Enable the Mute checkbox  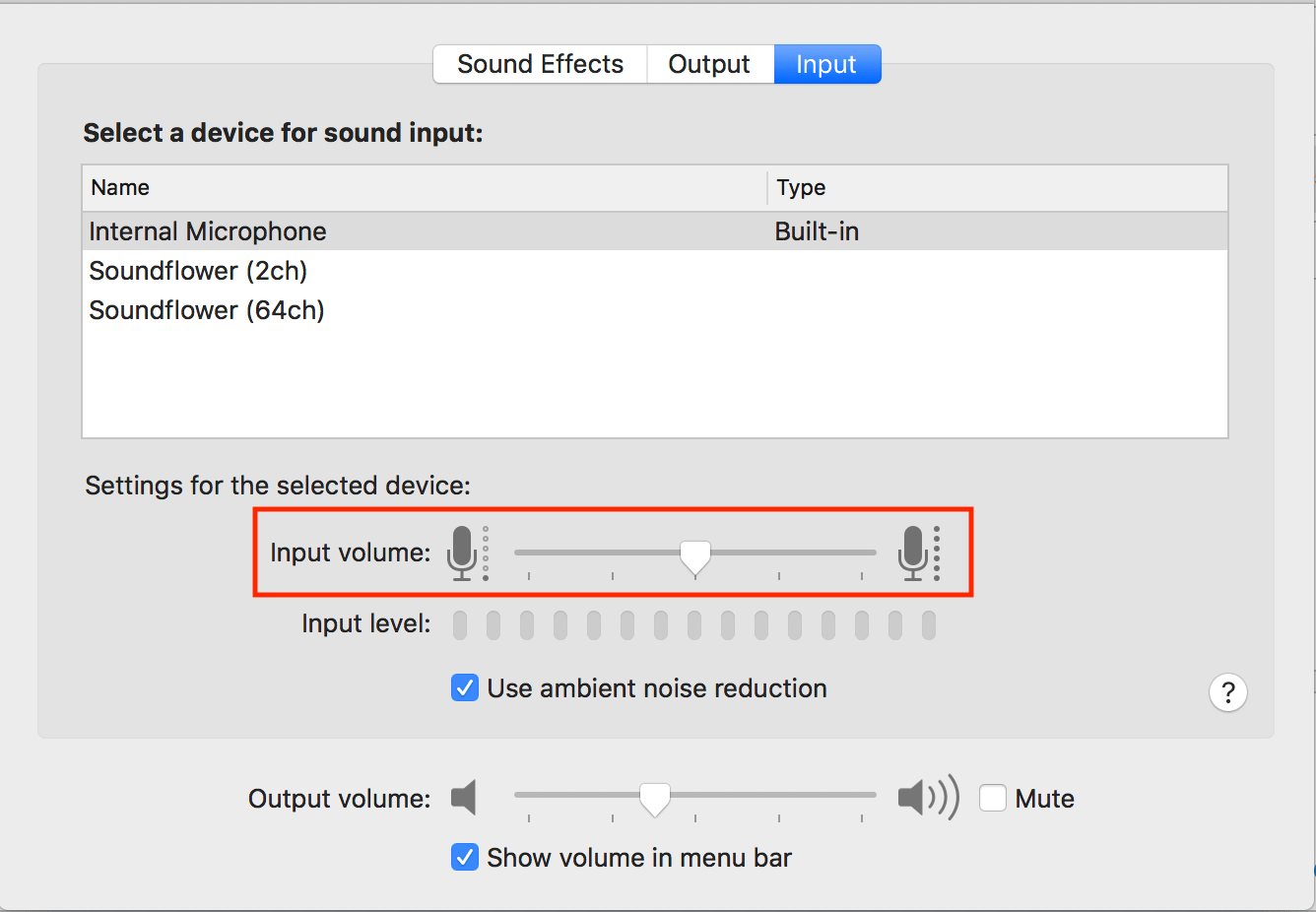click(x=993, y=798)
